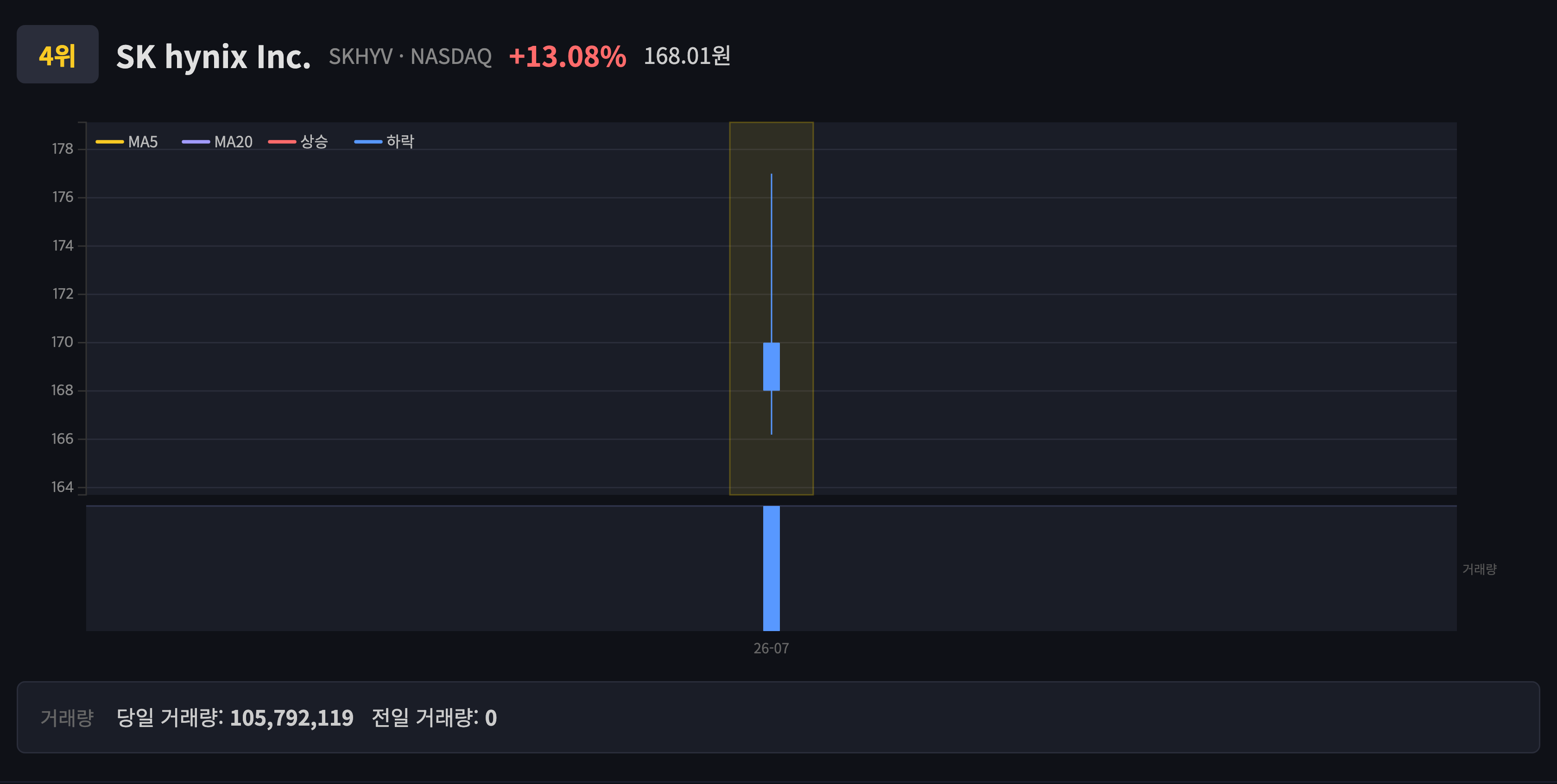Image resolution: width=1557 pixels, height=784 pixels.
Task: Click the 거래량 label beside the volume chart
Action: point(1479,569)
